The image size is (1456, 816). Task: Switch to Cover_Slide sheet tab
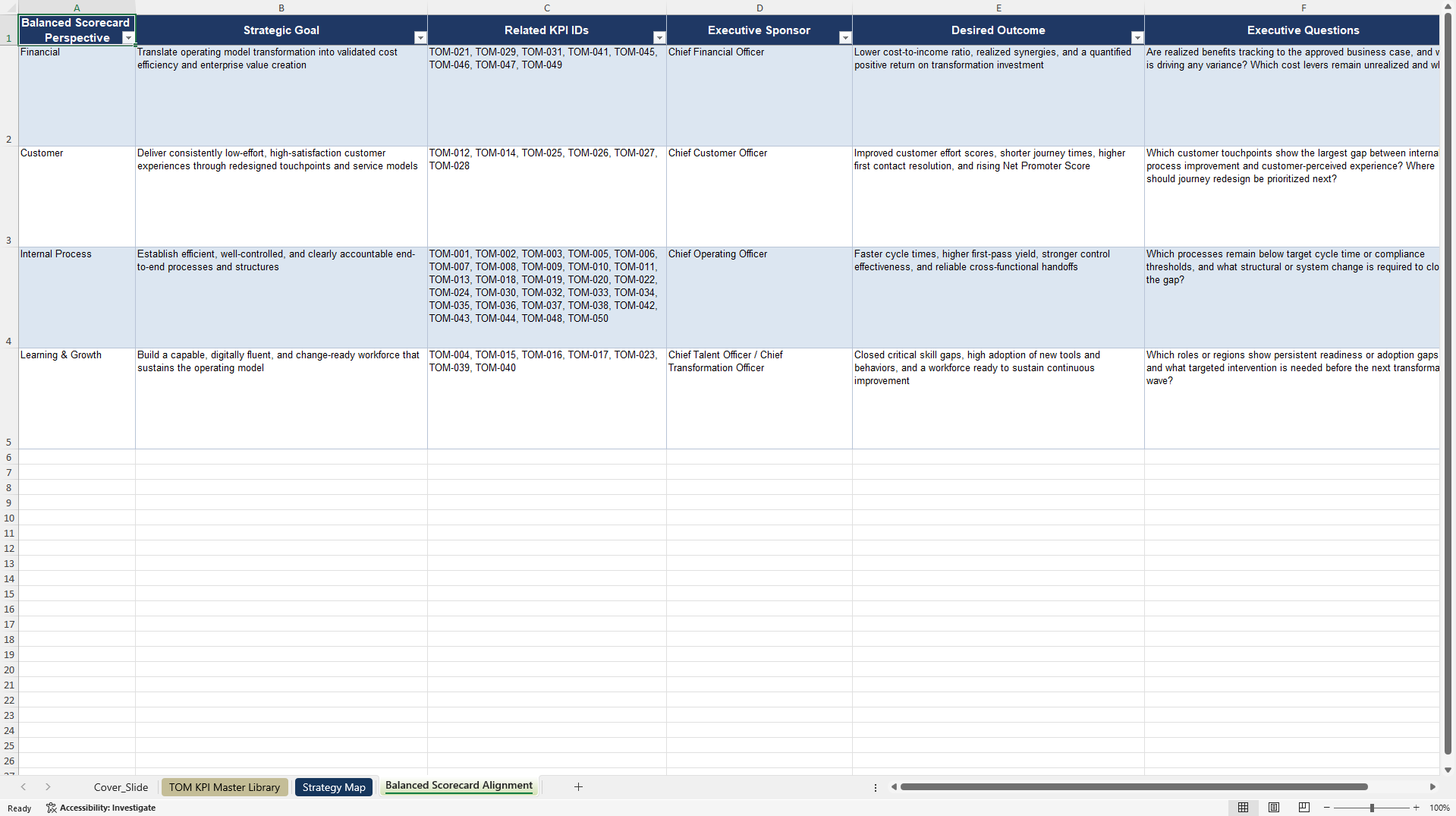[121, 787]
